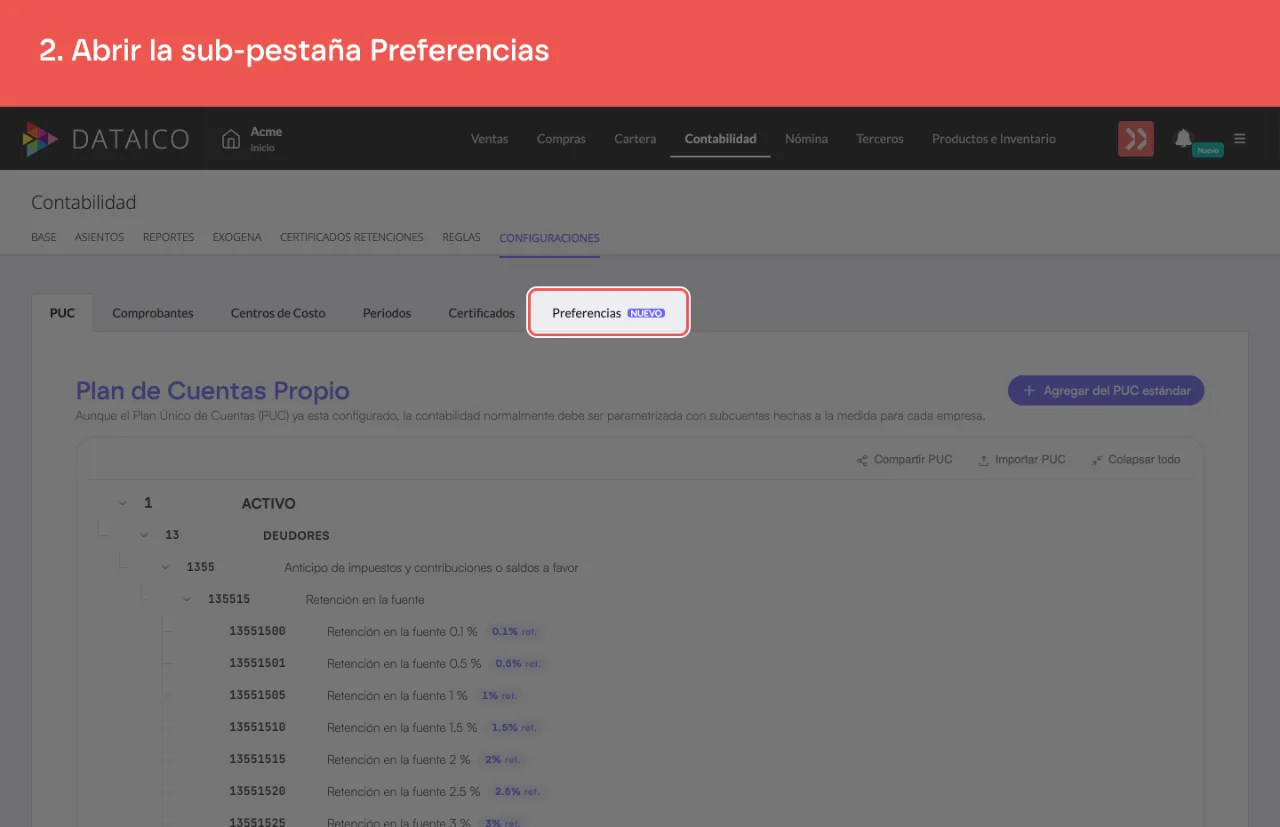Open Contabilidad in the top navigation

tap(720, 139)
